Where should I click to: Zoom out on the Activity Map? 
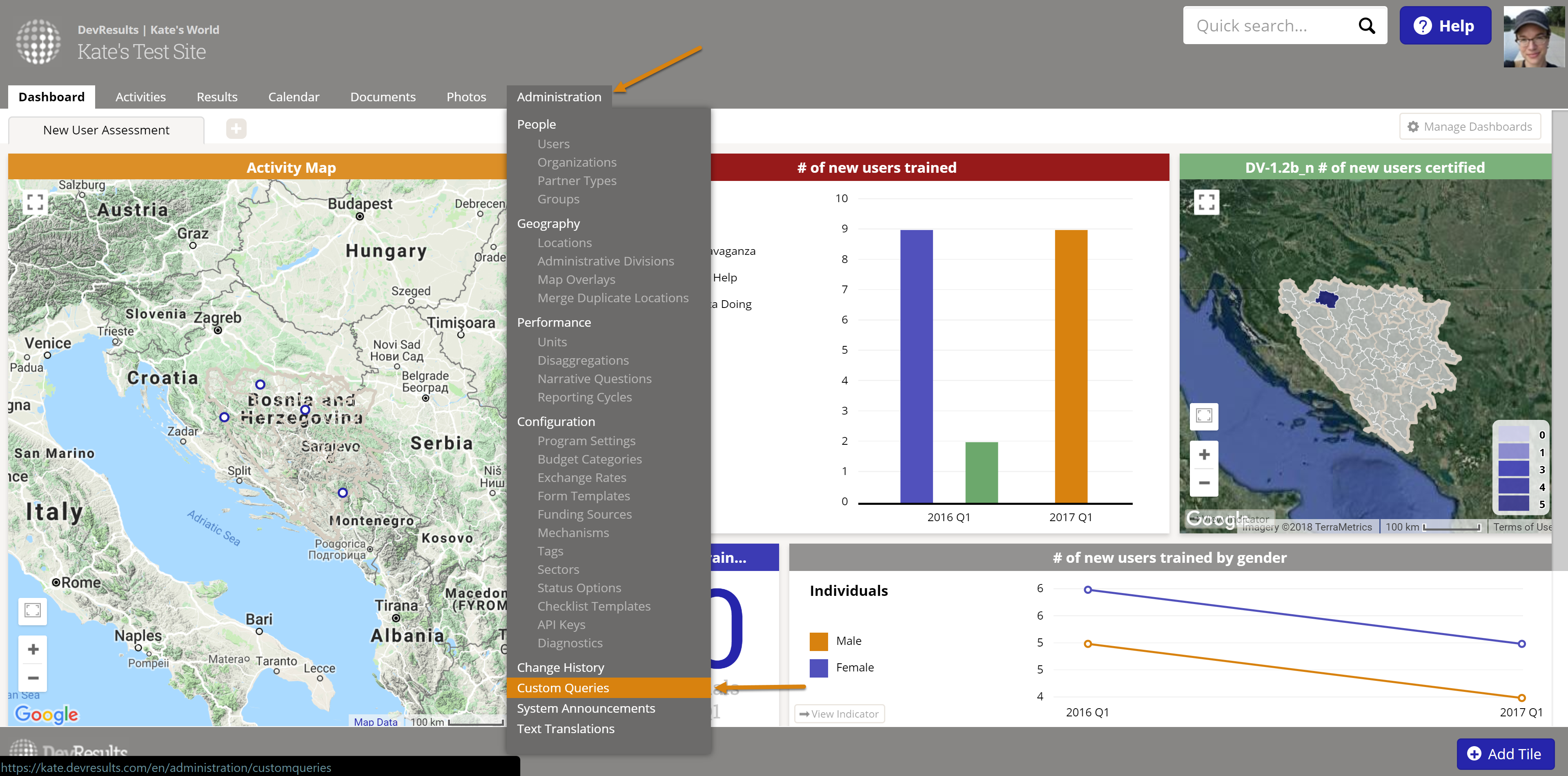pos(33,678)
